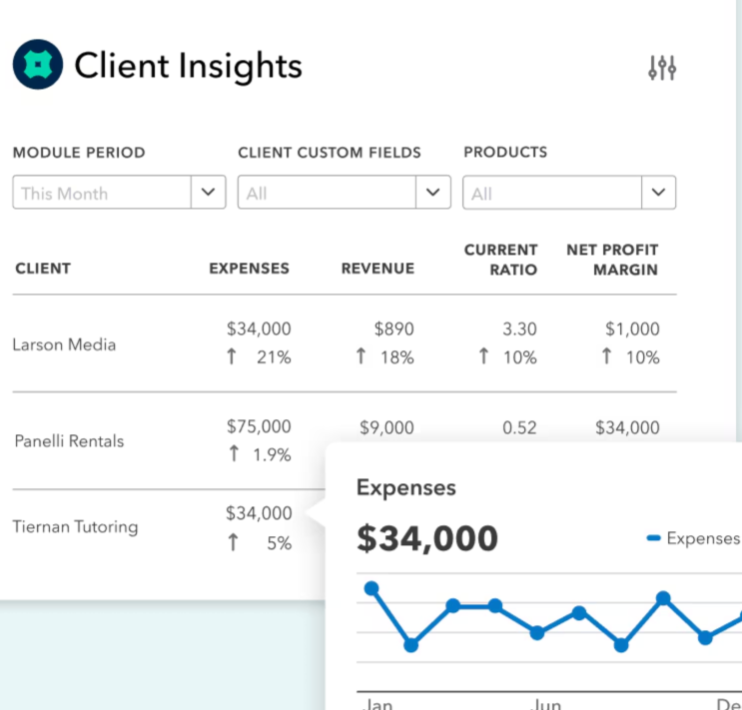742x710 pixels.
Task: Click the bold $34,000 total in popup
Action: click(x=427, y=539)
